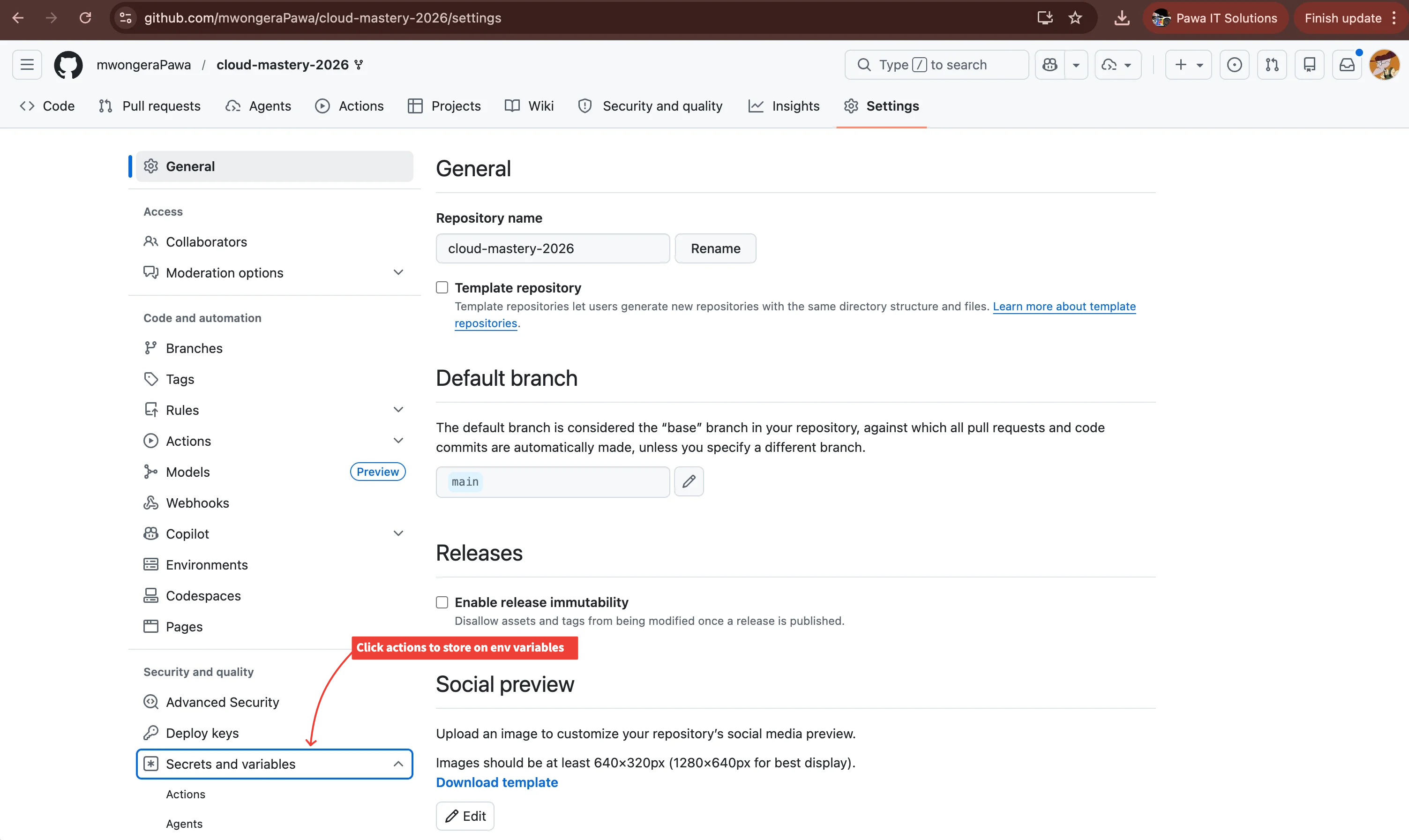Expand the sidebar Actions settings chevron

398,440
